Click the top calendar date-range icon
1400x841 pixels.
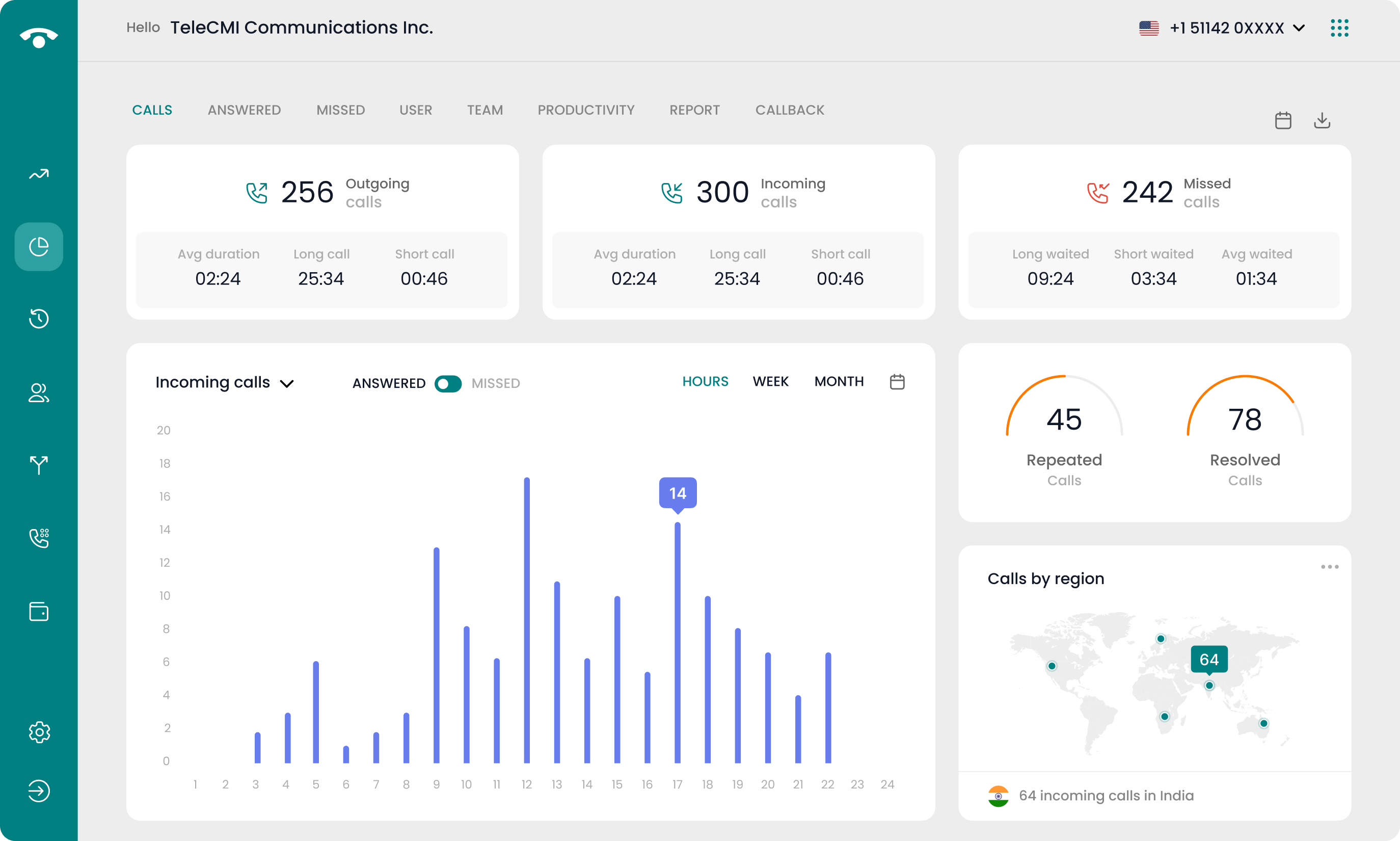coord(1283,120)
